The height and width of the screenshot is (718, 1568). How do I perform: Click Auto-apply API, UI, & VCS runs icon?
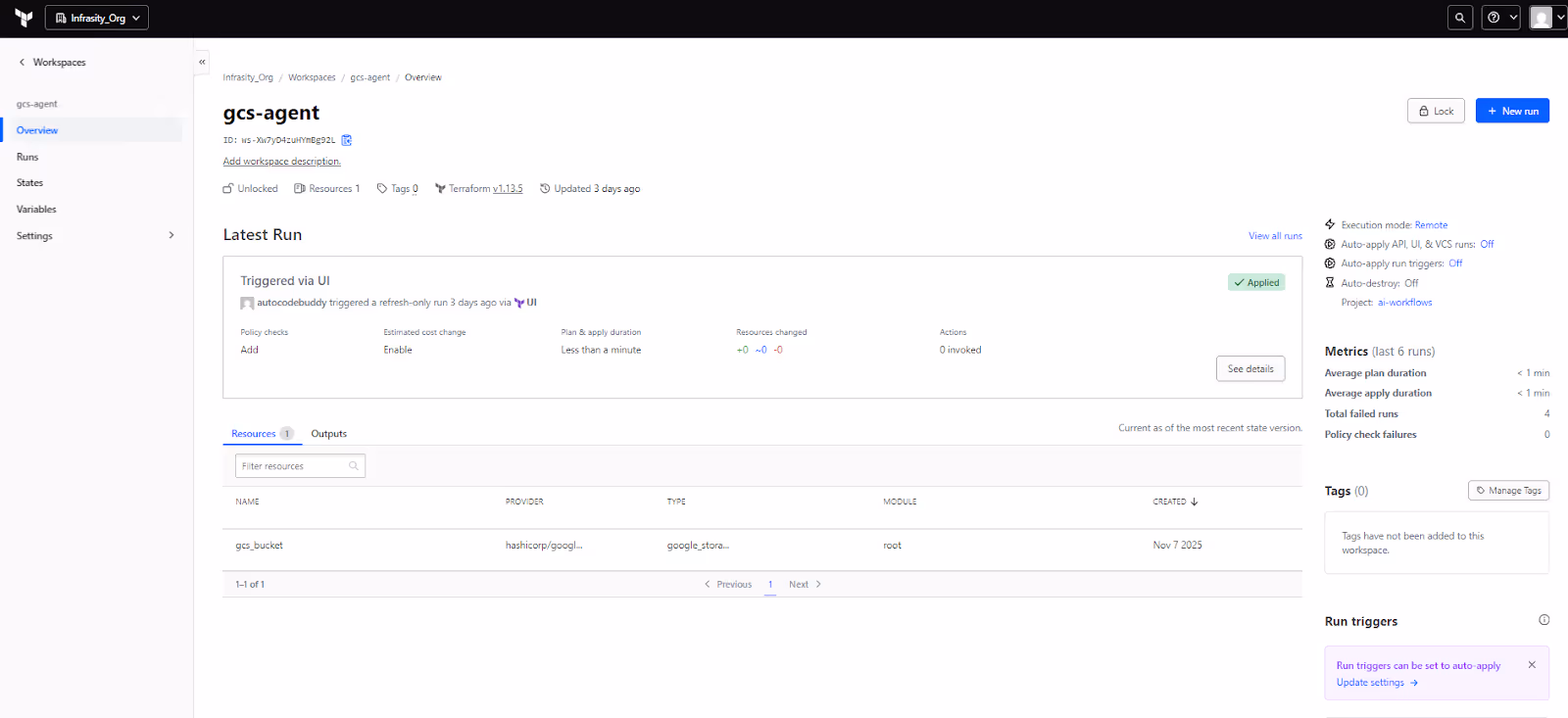point(1330,245)
